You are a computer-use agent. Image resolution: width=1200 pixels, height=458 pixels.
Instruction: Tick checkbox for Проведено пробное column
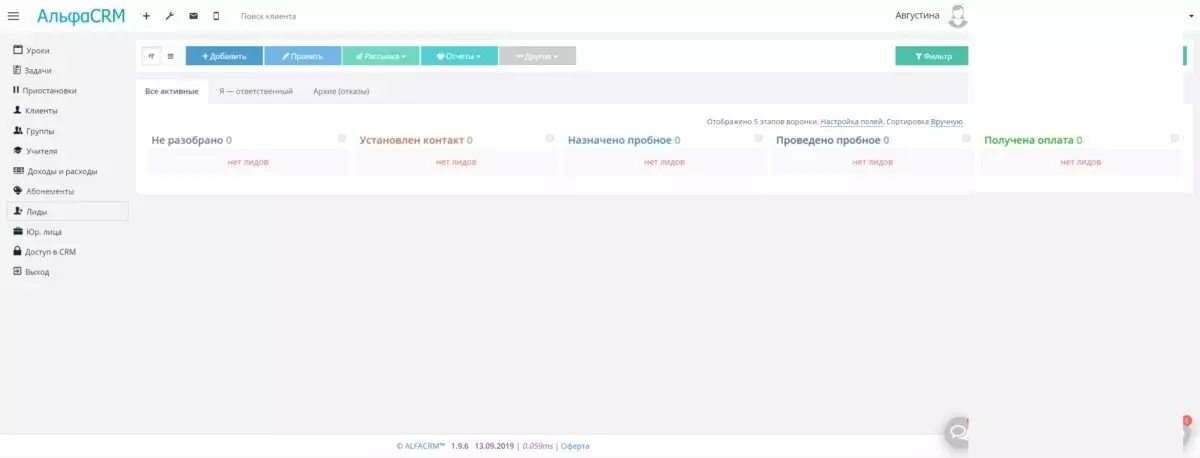click(966, 138)
